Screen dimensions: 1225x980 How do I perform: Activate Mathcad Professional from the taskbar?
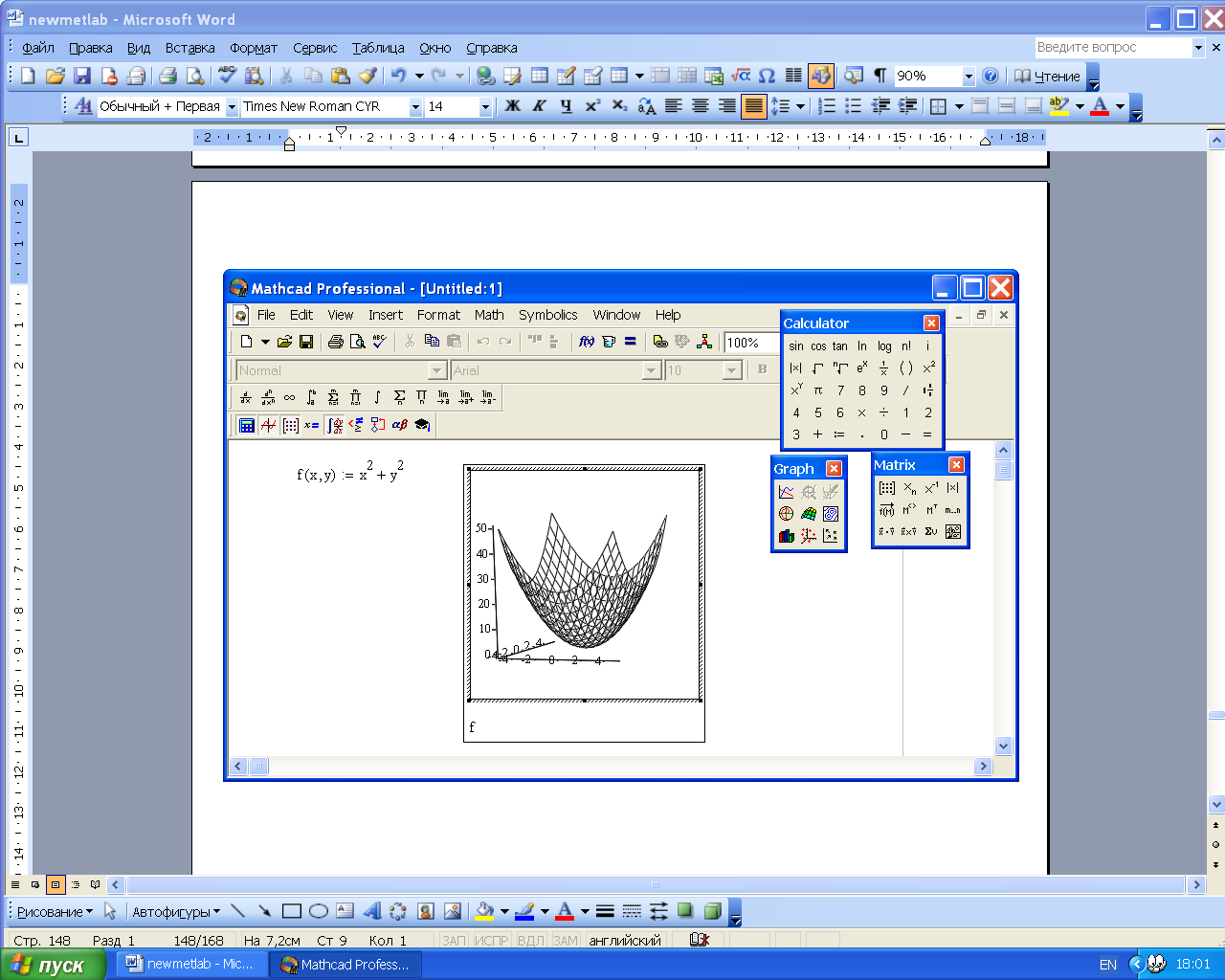pyautogui.click(x=345, y=965)
